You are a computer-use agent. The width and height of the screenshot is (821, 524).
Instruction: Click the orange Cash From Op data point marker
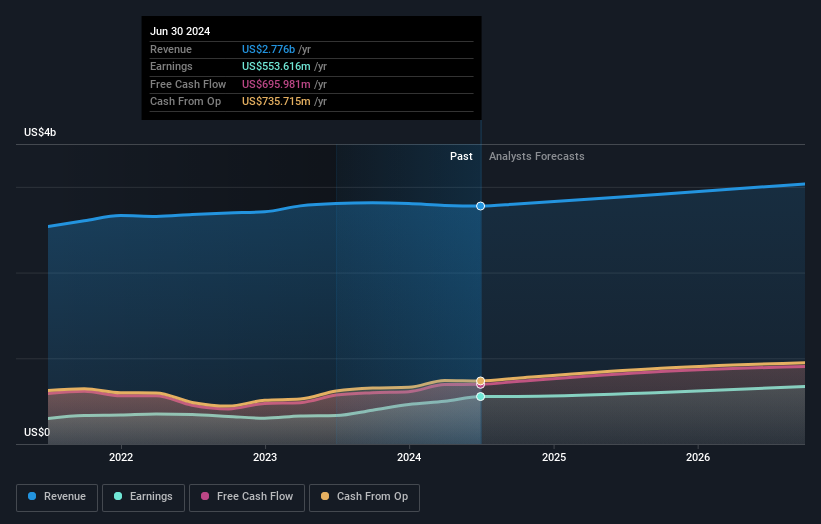click(x=480, y=381)
